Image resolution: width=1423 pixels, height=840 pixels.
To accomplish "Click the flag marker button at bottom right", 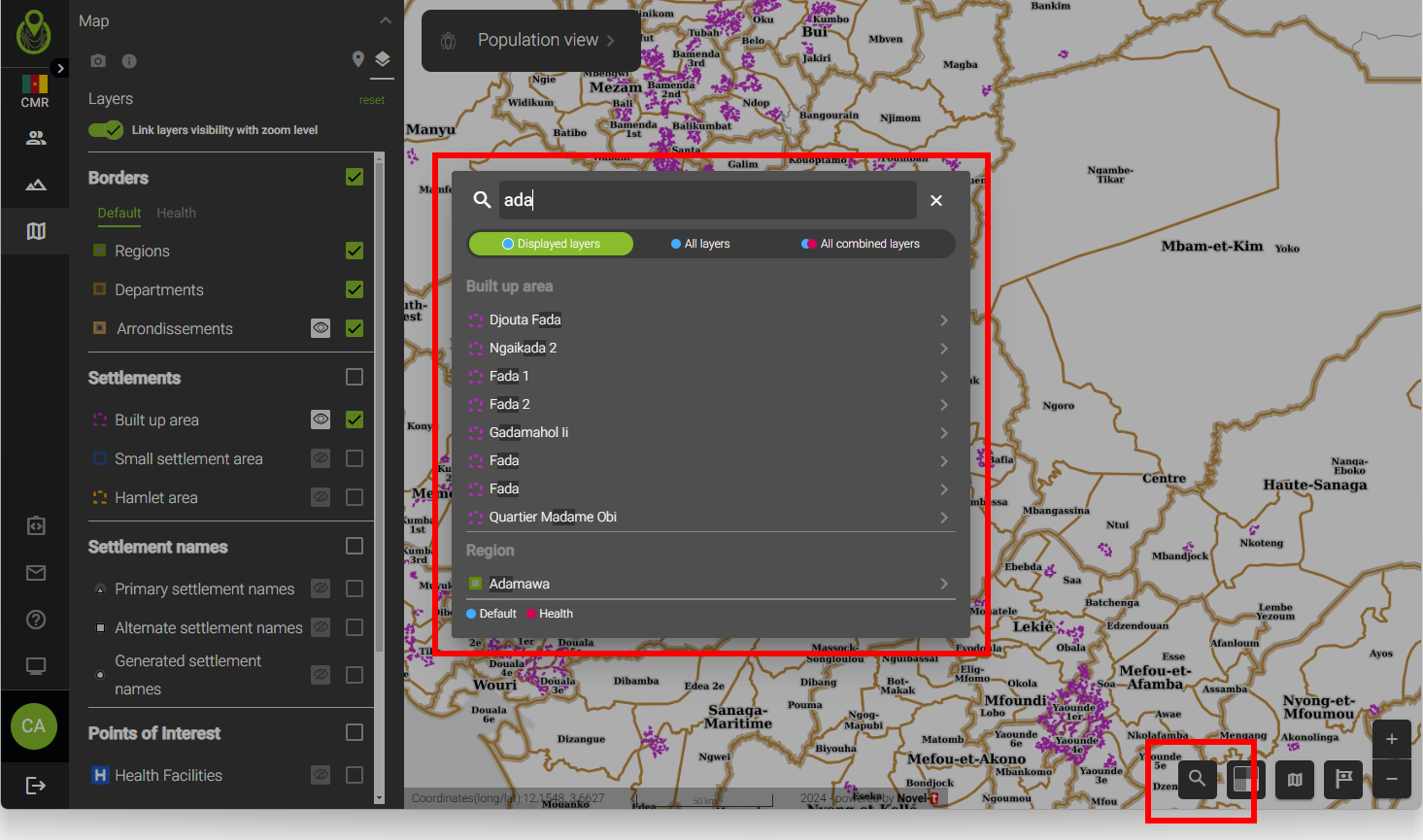I will pyautogui.click(x=1343, y=779).
